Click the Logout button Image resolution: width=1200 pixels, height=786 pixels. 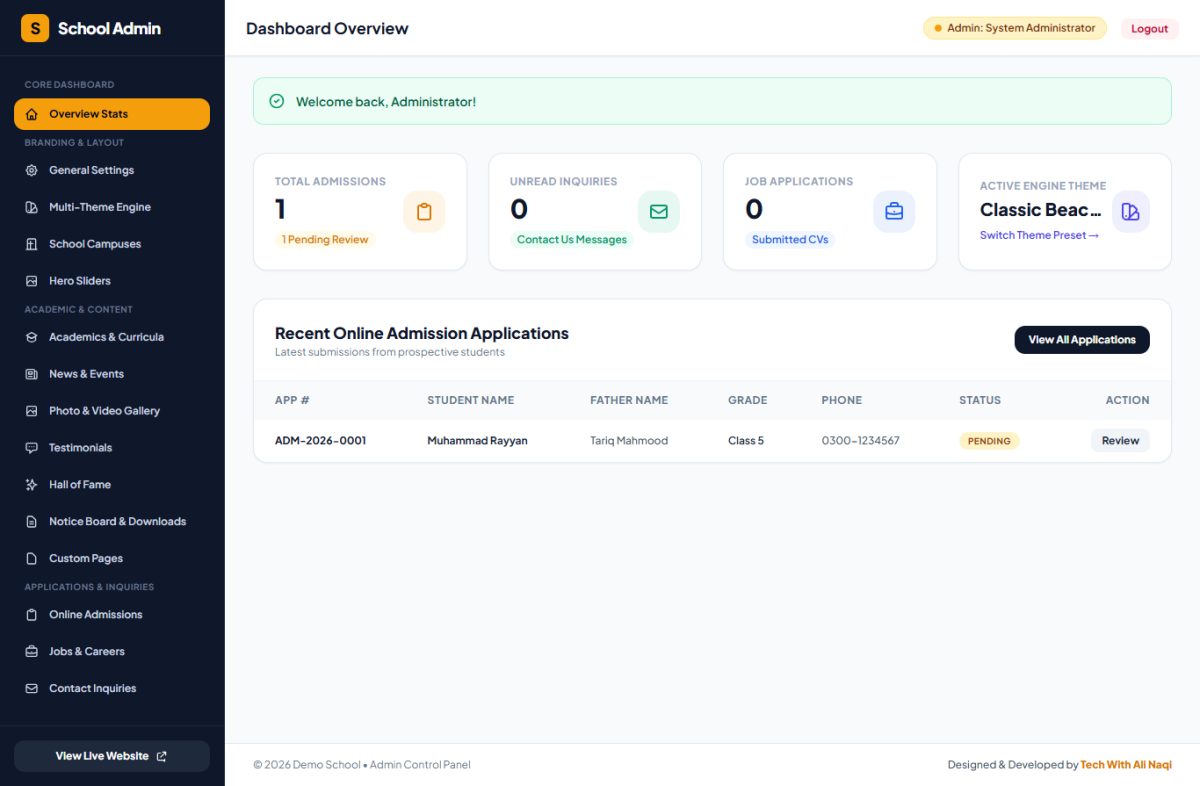[x=1150, y=29]
